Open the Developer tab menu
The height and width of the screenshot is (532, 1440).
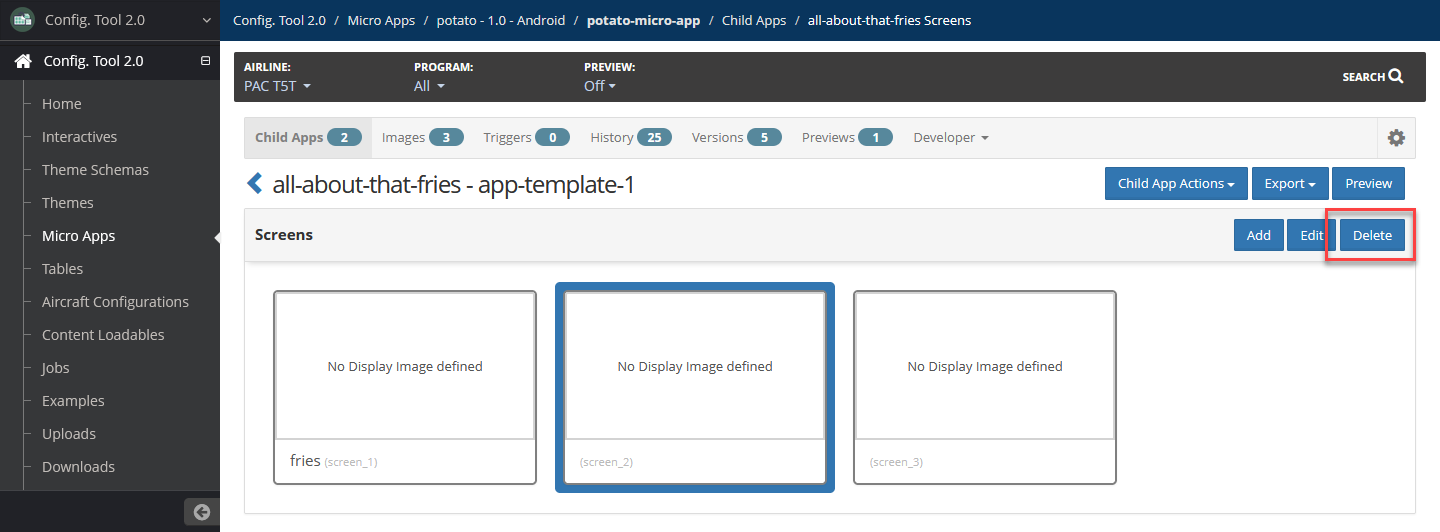coord(951,138)
